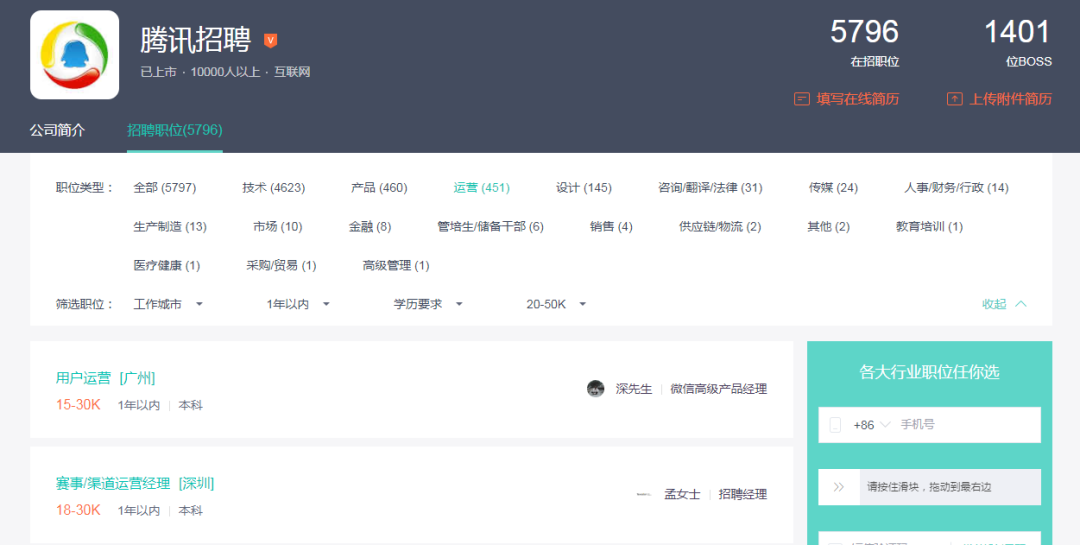Click the 各大行业职位任你选 heading
Viewport: 1080px width, 545px height.
(x=929, y=372)
